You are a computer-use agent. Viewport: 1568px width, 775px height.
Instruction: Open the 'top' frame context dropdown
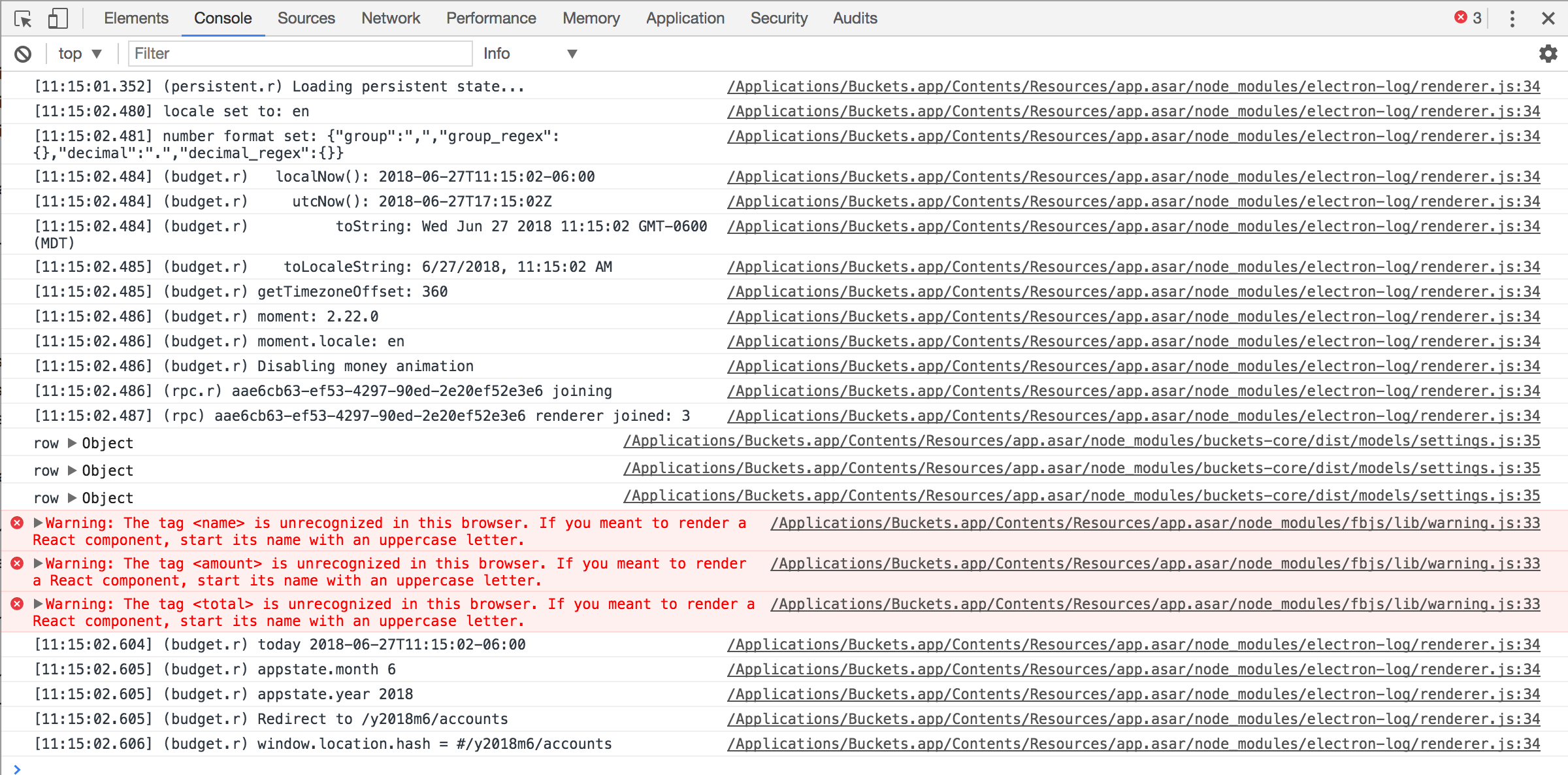80,53
